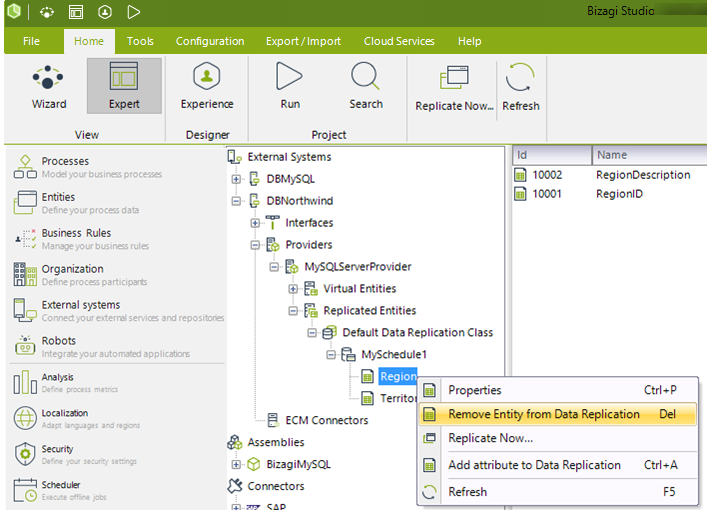The width and height of the screenshot is (707, 510).
Task: Switch to the Tools tab
Action: pos(140,41)
